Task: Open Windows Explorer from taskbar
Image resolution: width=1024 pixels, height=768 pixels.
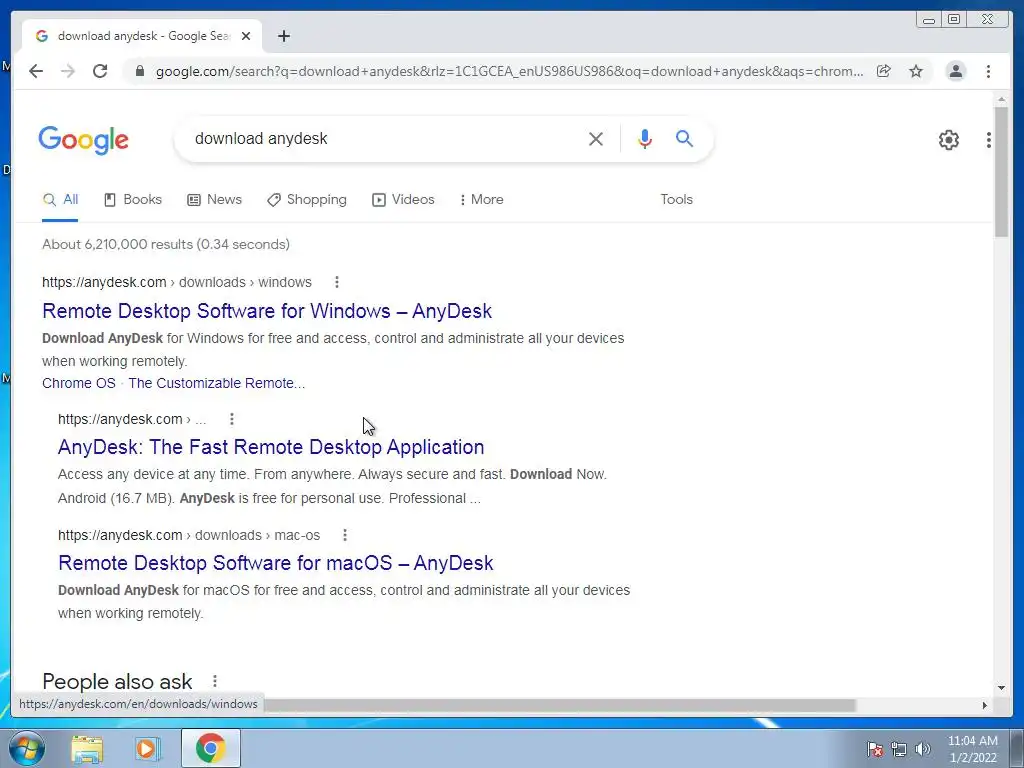Action: click(87, 748)
